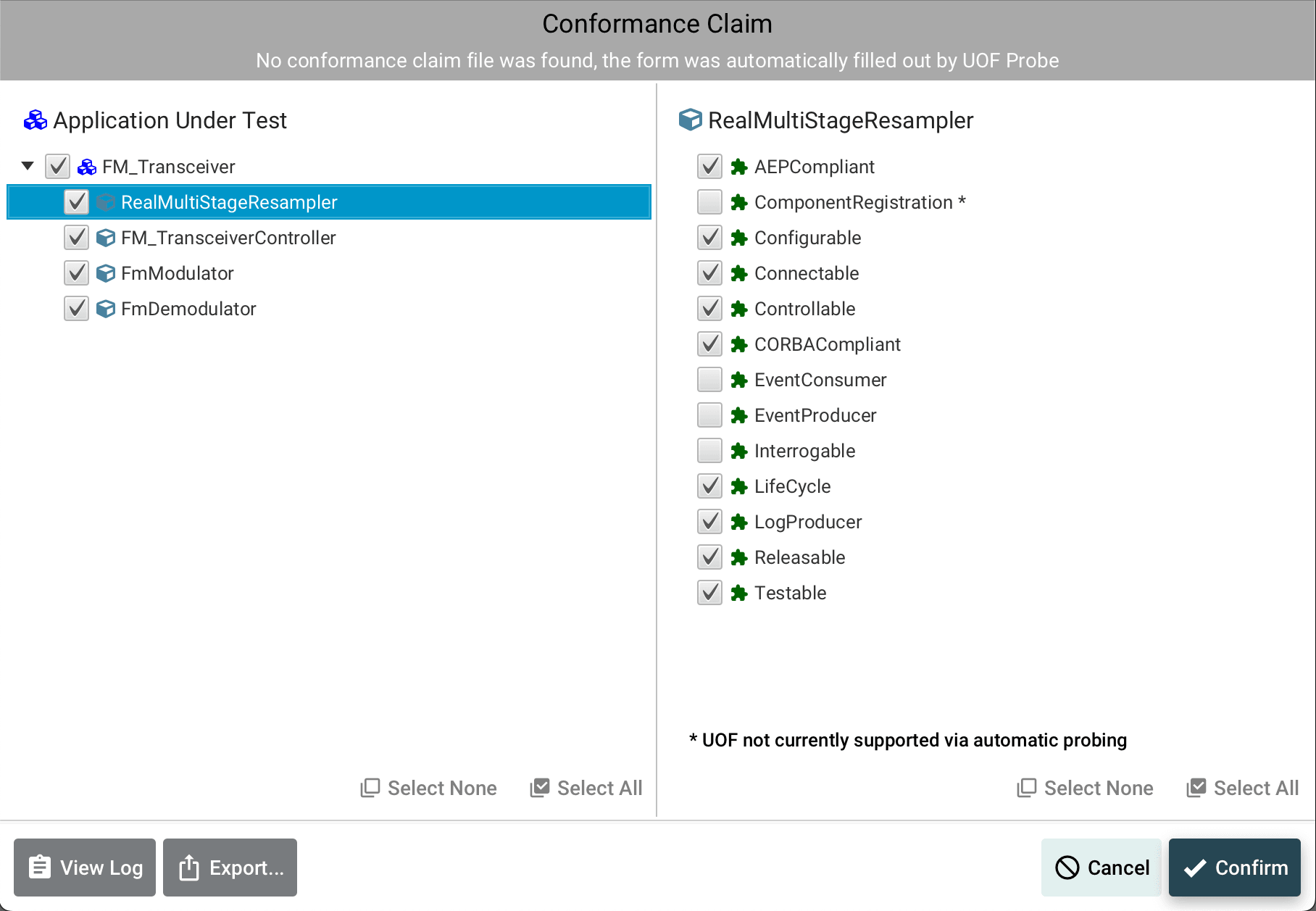The image size is (1316, 911).
Task: Confirm the conformance claim
Action: tap(1234, 867)
